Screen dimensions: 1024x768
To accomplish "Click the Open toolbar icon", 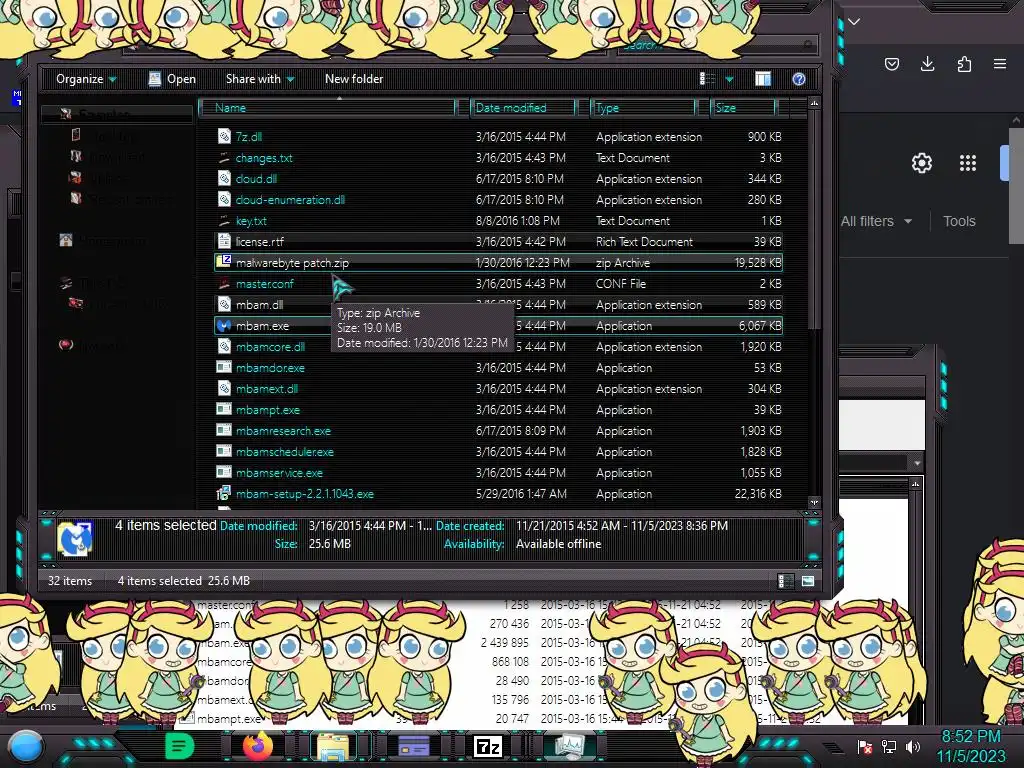I will coord(155,79).
